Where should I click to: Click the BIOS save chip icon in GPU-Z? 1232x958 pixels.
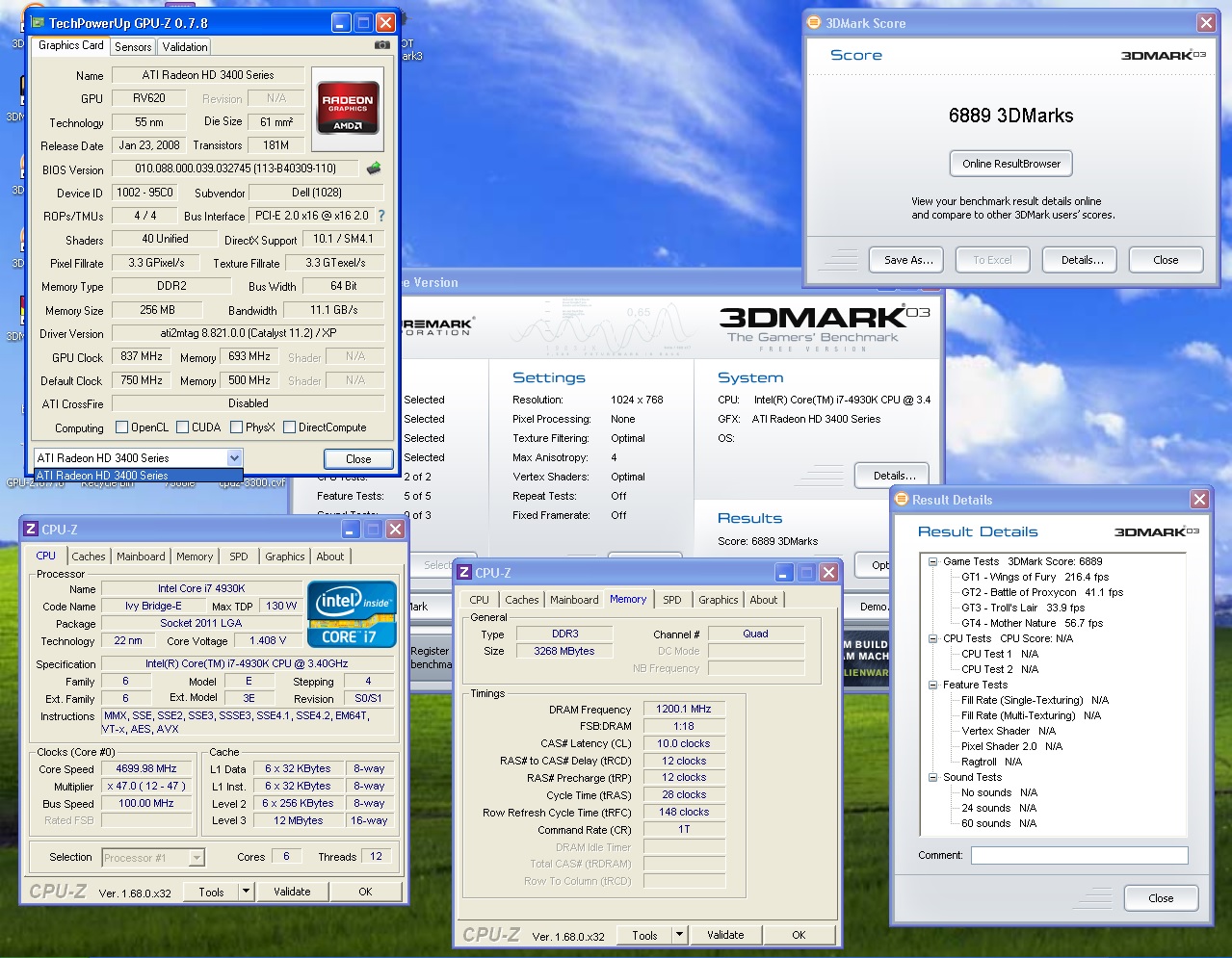[374, 168]
